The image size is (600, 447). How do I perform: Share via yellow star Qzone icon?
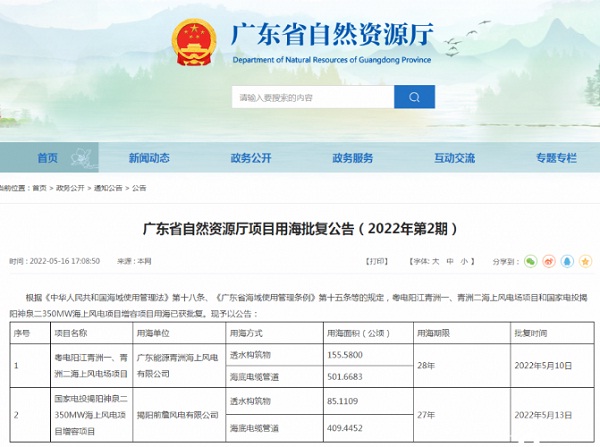pos(585,261)
